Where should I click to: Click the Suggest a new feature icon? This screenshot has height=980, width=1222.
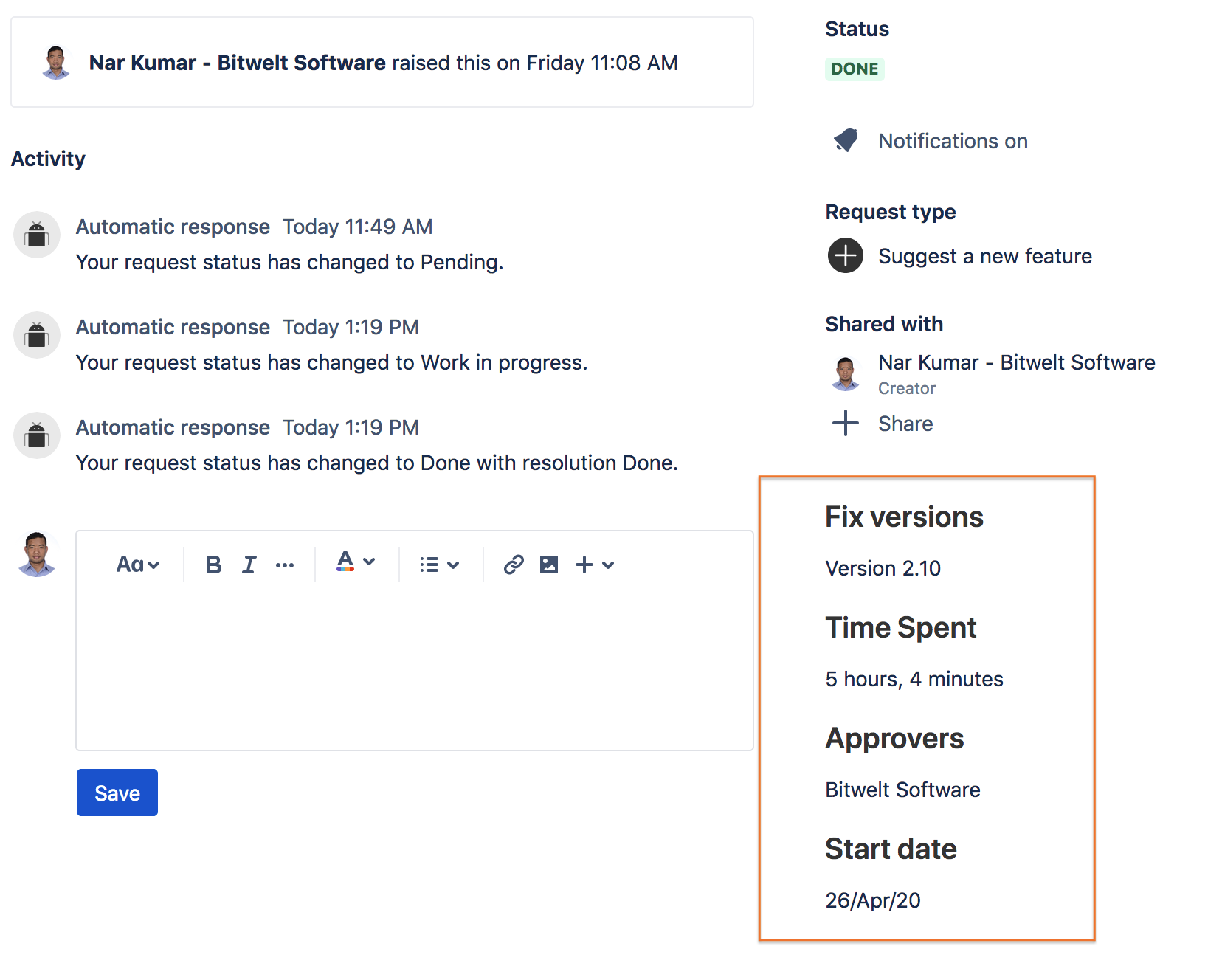click(x=846, y=256)
